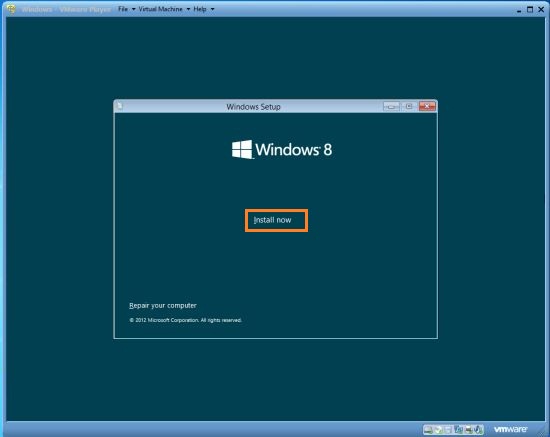Image resolution: width=550 pixels, height=437 pixels.
Task: Minimize the VMware Player window
Action: pyautogui.click(x=519, y=10)
